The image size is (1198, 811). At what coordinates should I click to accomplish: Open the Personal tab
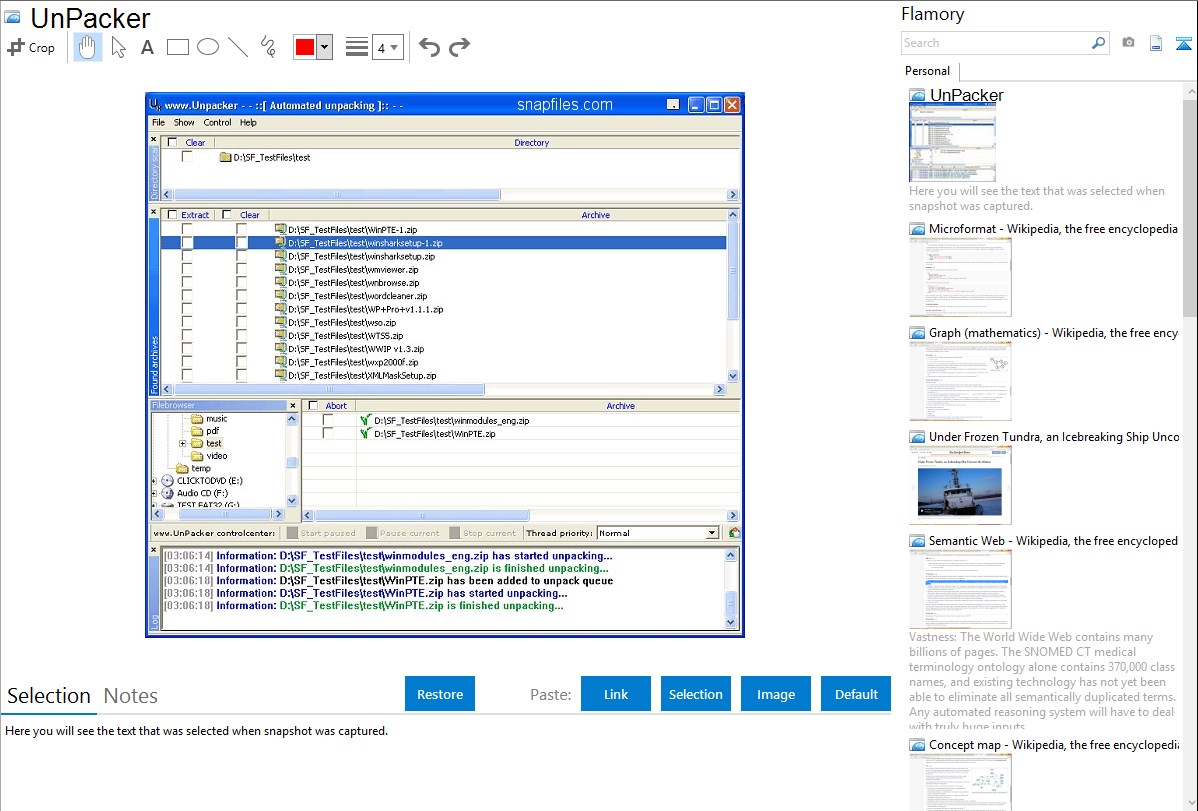927,71
